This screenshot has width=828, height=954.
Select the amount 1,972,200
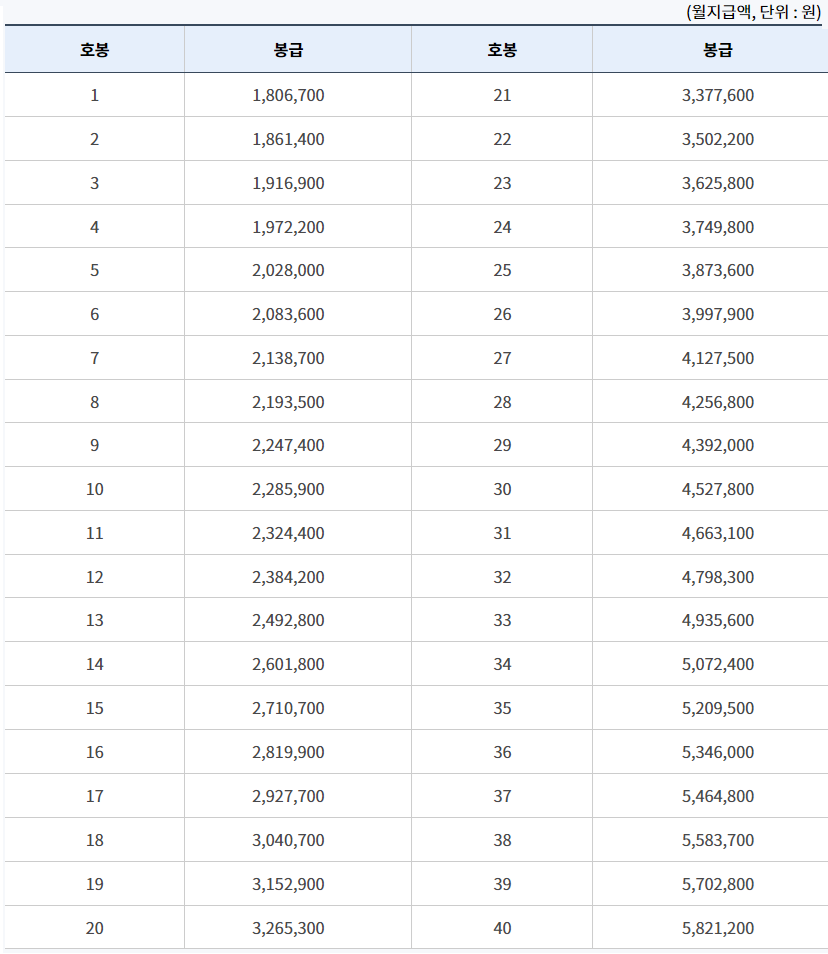[x=288, y=227]
